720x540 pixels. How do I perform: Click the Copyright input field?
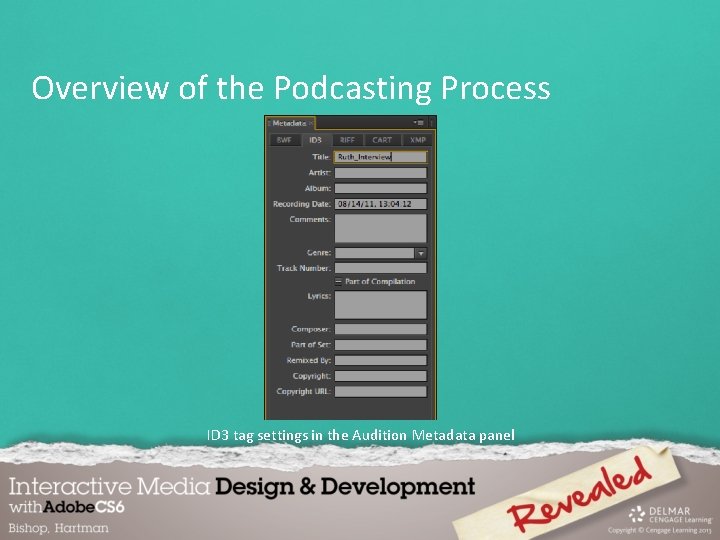[x=380, y=376]
